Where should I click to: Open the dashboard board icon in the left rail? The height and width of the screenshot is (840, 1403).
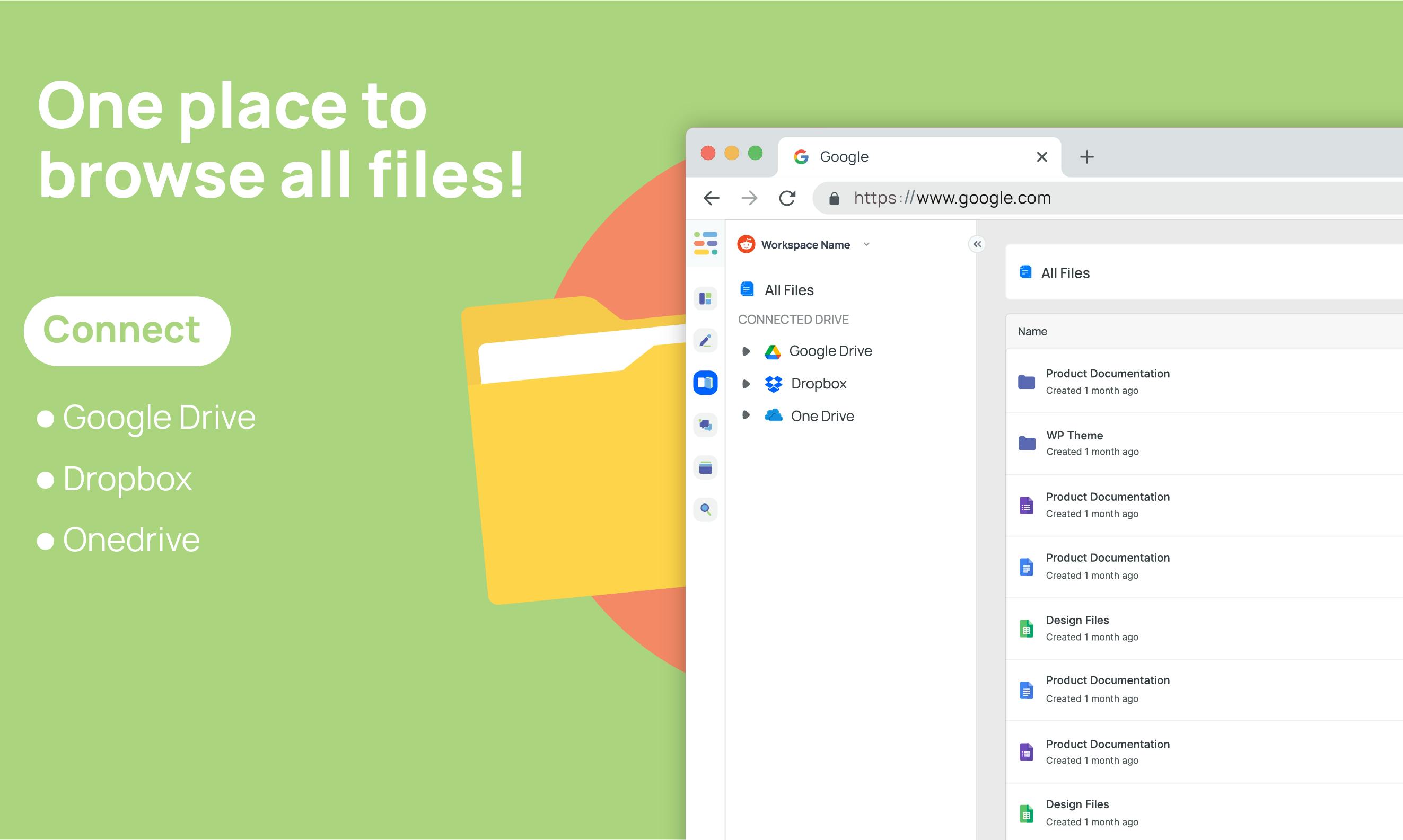tap(705, 298)
